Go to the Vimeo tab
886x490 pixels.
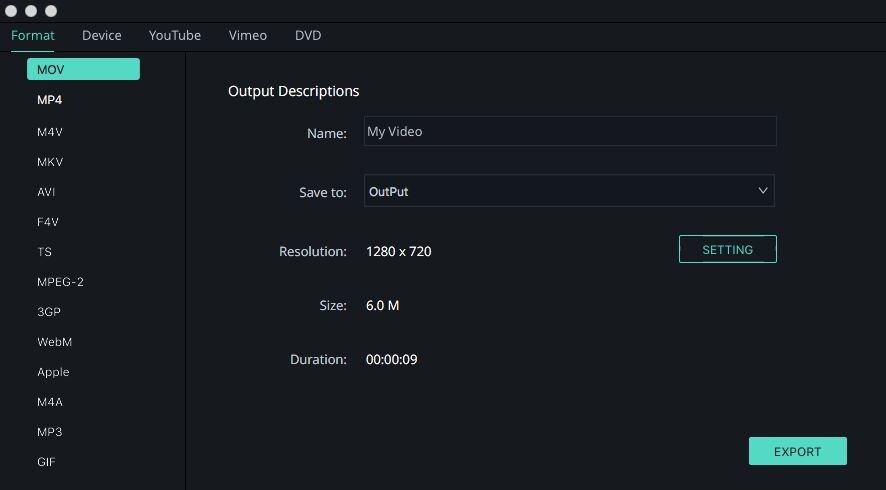pyautogui.click(x=247, y=35)
